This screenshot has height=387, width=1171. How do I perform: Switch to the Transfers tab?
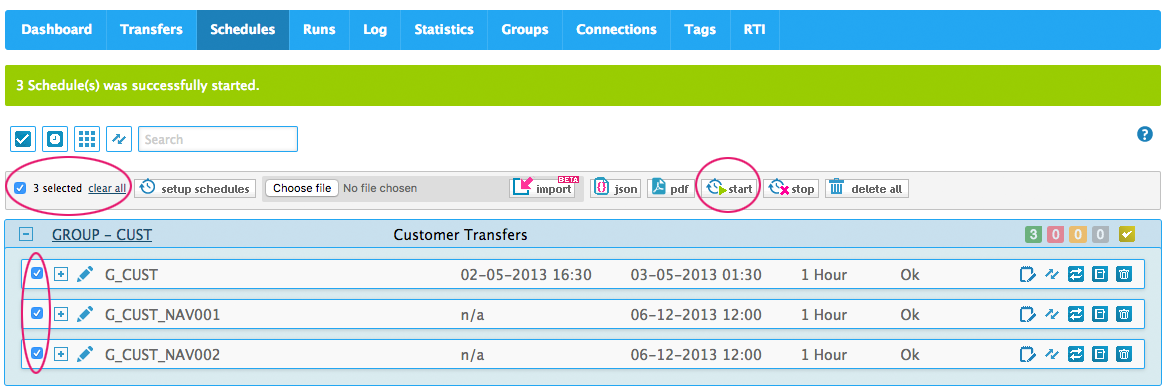pos(152,30)
